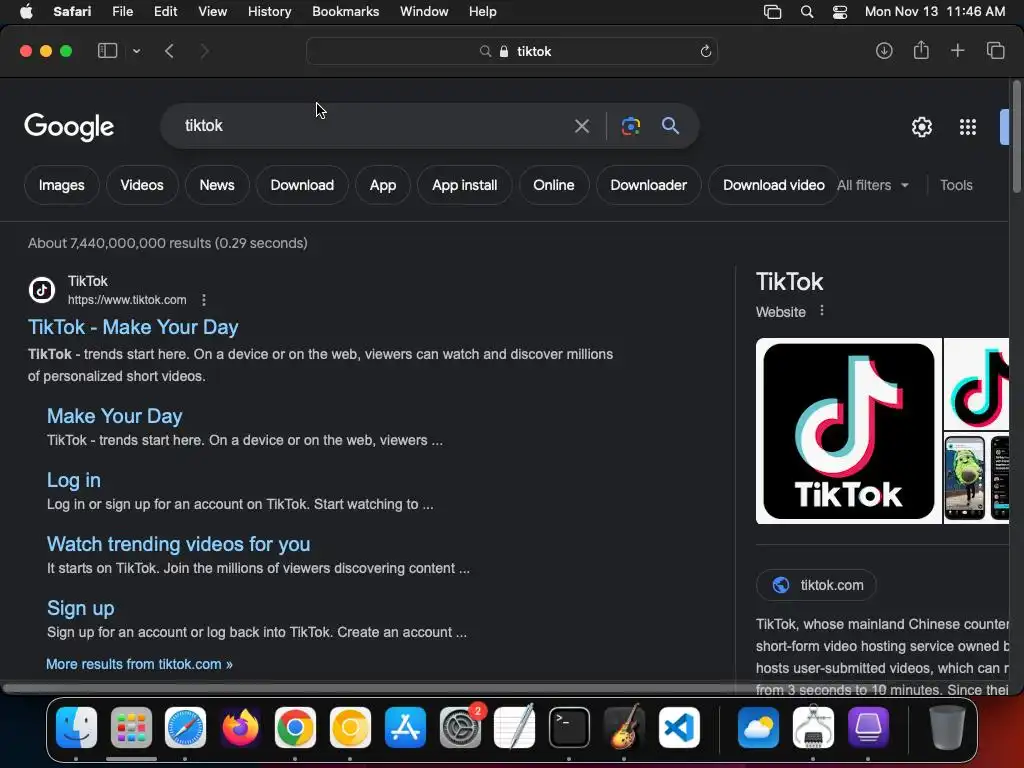Open GarageBand from the Dock

tap(624, 727)
